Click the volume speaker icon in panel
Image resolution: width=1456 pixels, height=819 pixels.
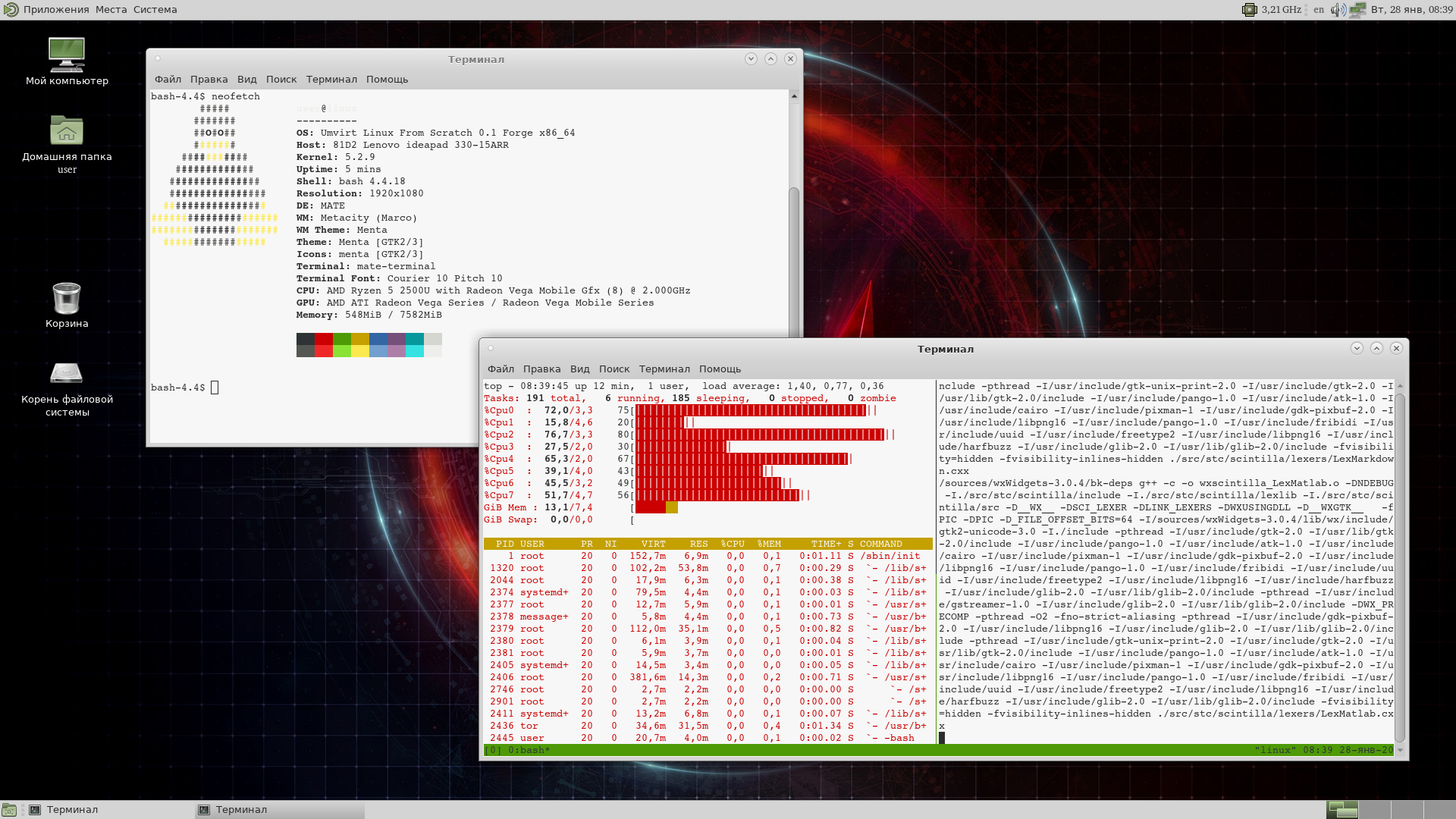pyautogui.click(x=1338, y=10)
